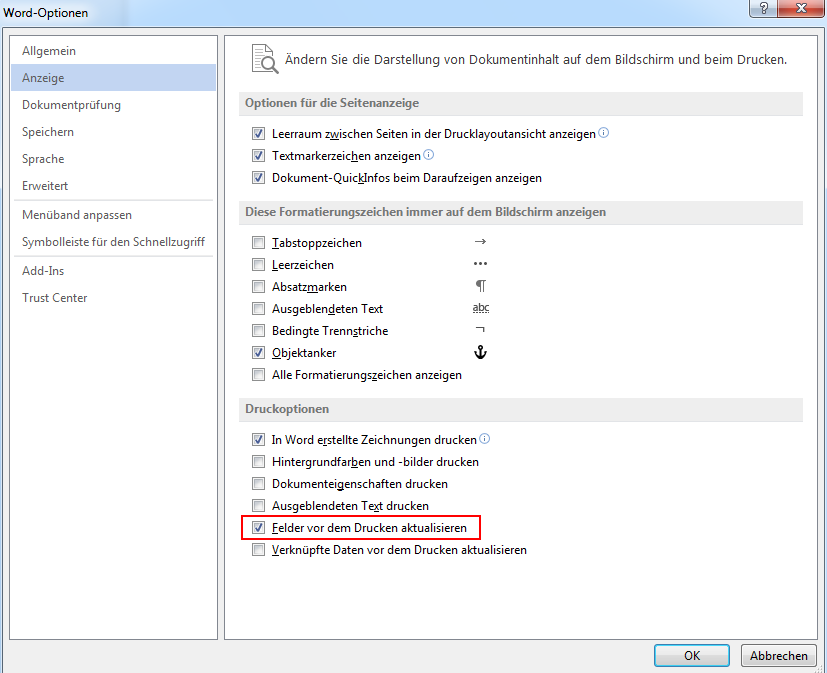The image size is (827, 673).
Task: Check Dokumenteigenschaften drucken
Action: pos(258,484)
